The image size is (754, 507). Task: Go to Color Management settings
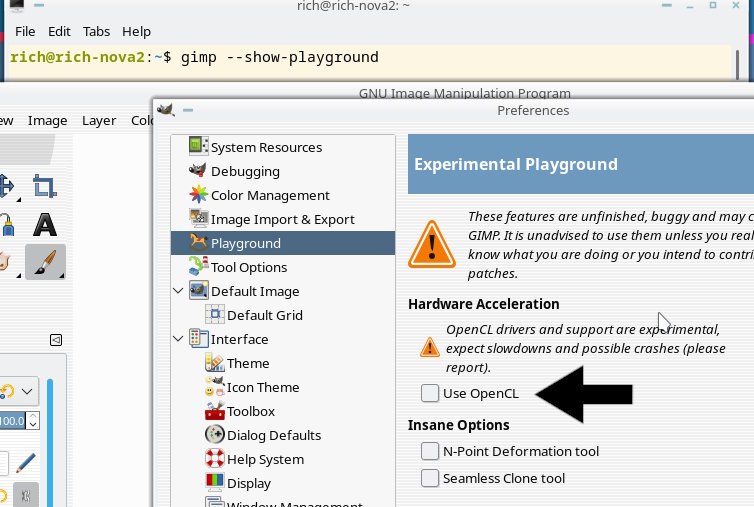coord(270,195)
